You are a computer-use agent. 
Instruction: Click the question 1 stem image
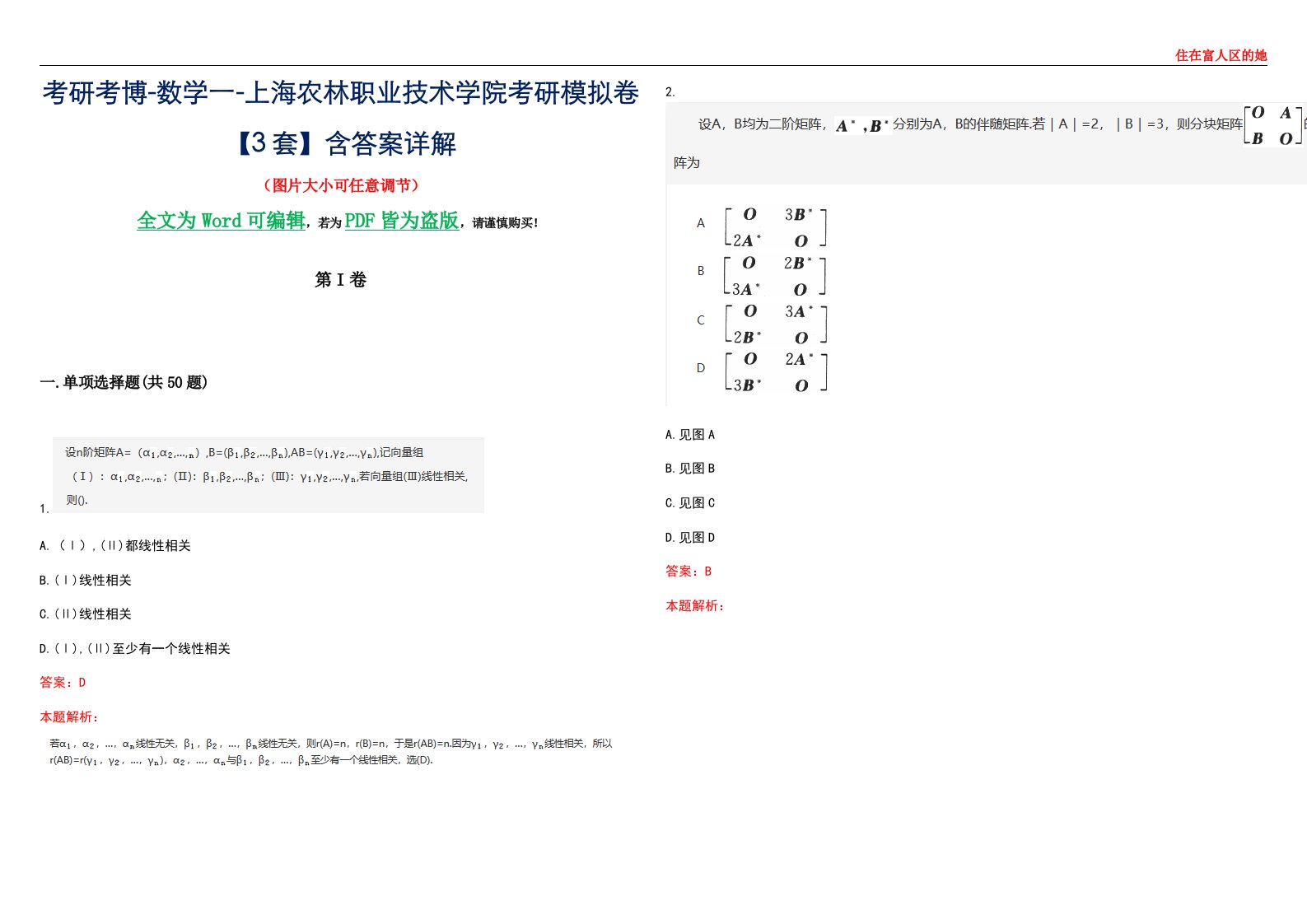point(268,475)
